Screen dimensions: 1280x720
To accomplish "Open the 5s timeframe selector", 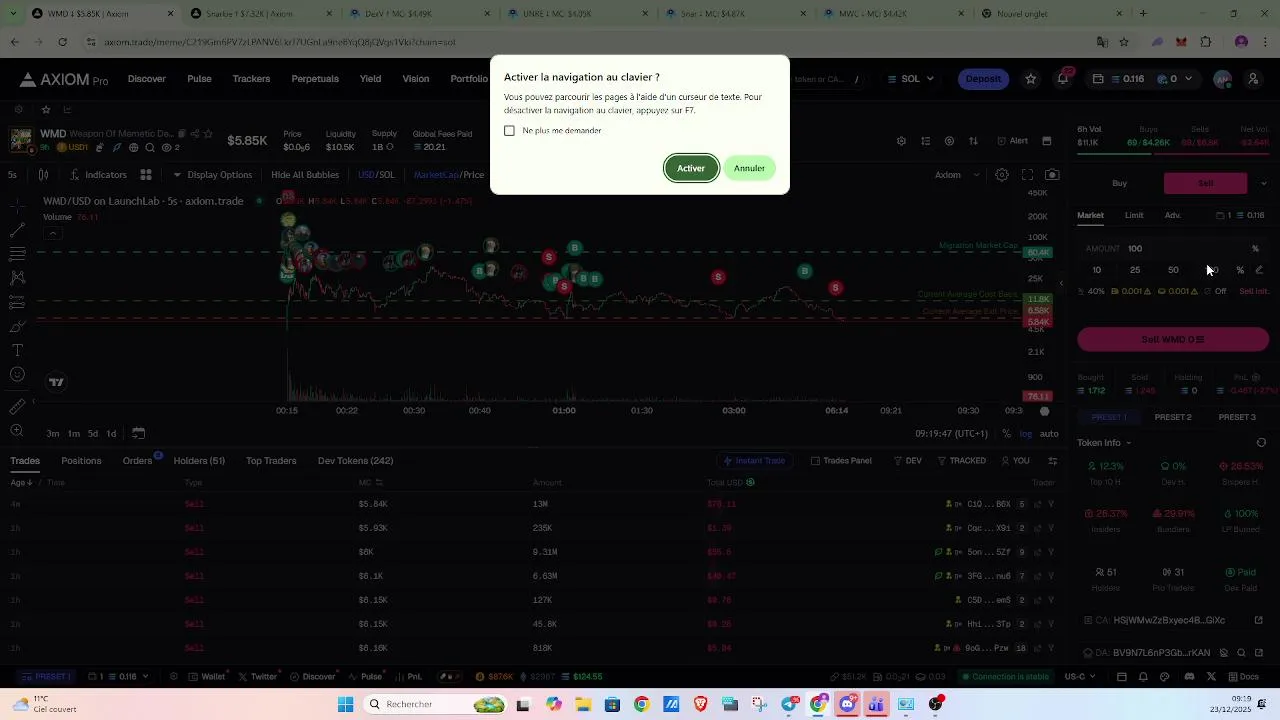I will pyautogui.click(x=12, y=174).
